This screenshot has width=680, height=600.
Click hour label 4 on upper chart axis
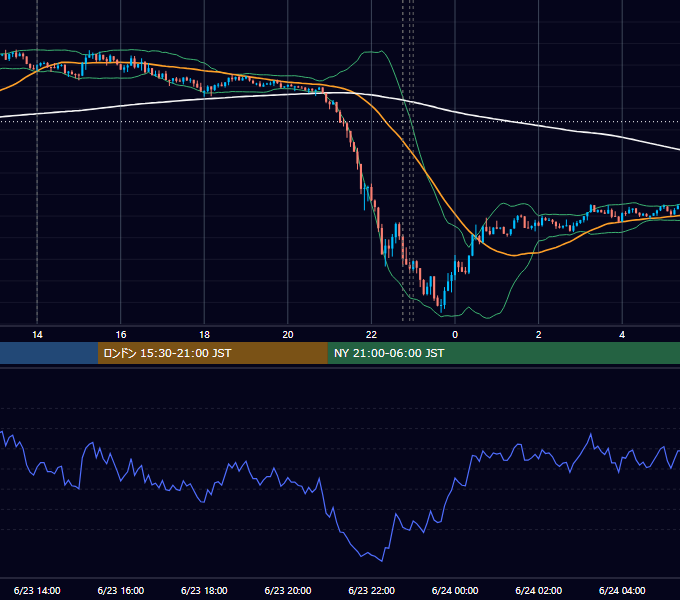[x=622, y=335]
